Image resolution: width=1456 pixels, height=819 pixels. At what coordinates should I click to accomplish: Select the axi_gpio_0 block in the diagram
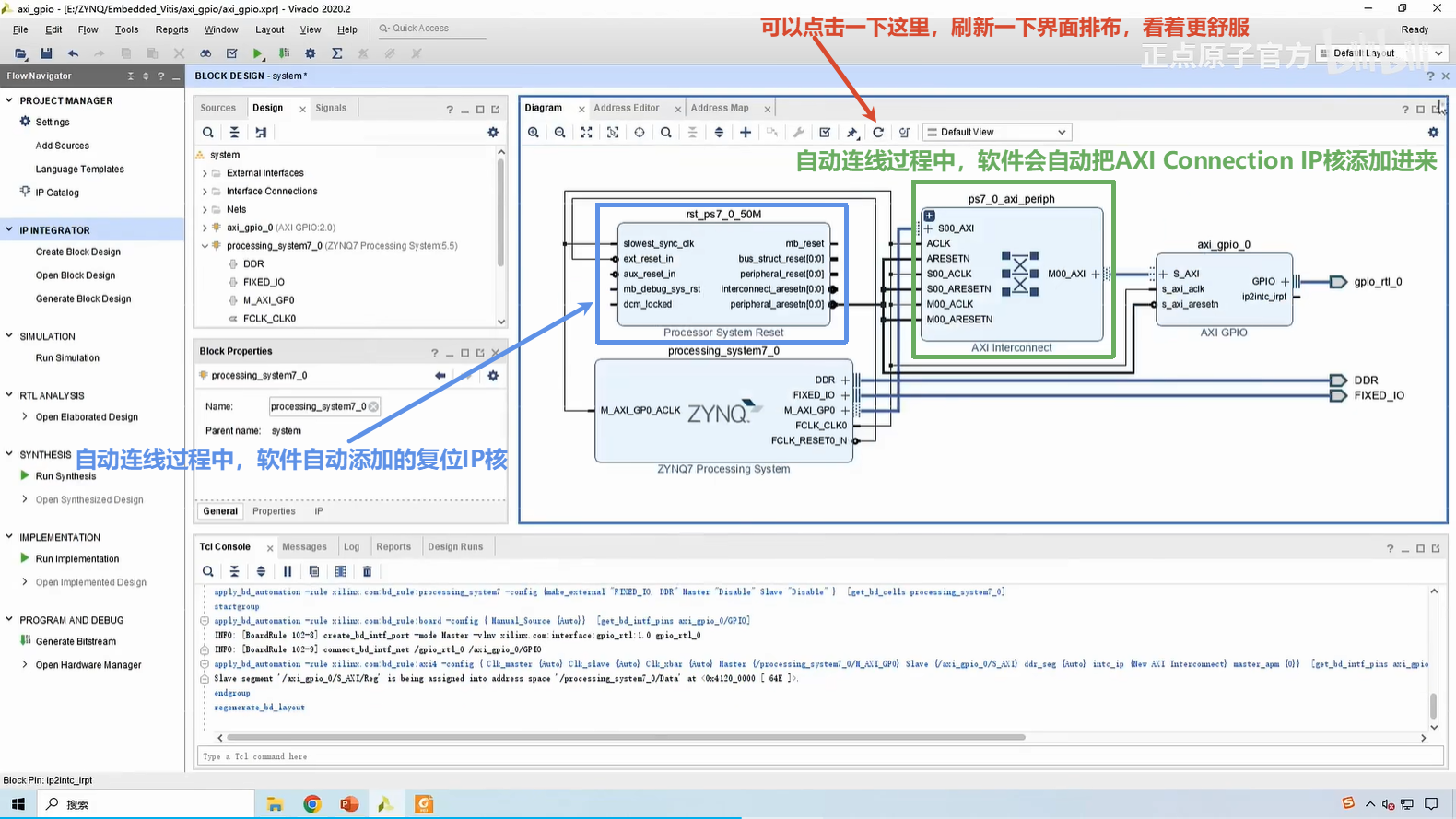(x=1224, y=289)
